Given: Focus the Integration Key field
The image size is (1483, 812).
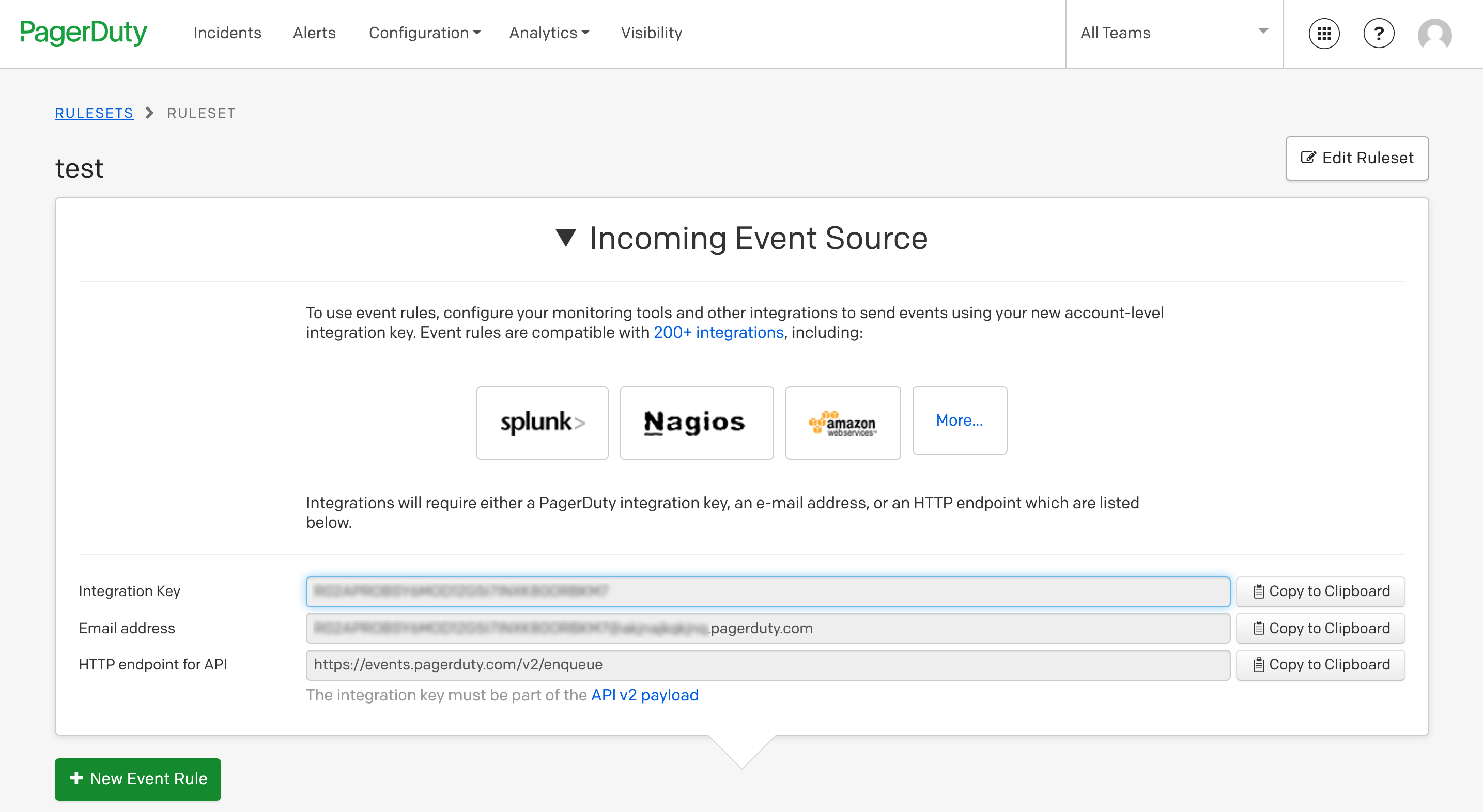Looking at the screenshot, I should coord(768,591).
